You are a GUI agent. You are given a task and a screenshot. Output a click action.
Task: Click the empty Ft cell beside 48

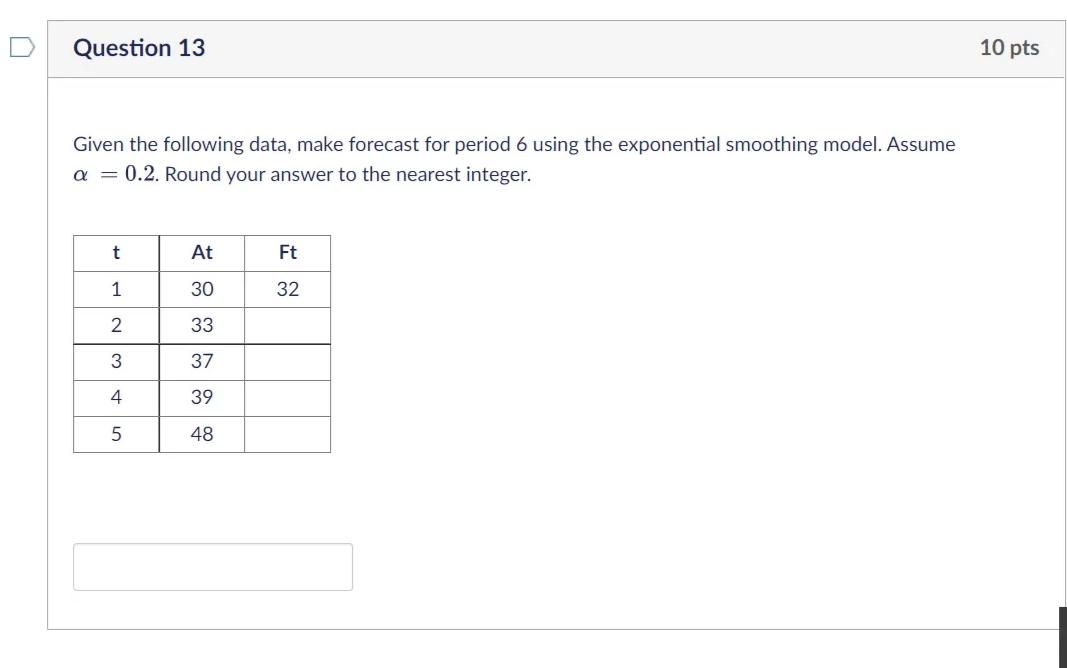click(x=288, y=435)
